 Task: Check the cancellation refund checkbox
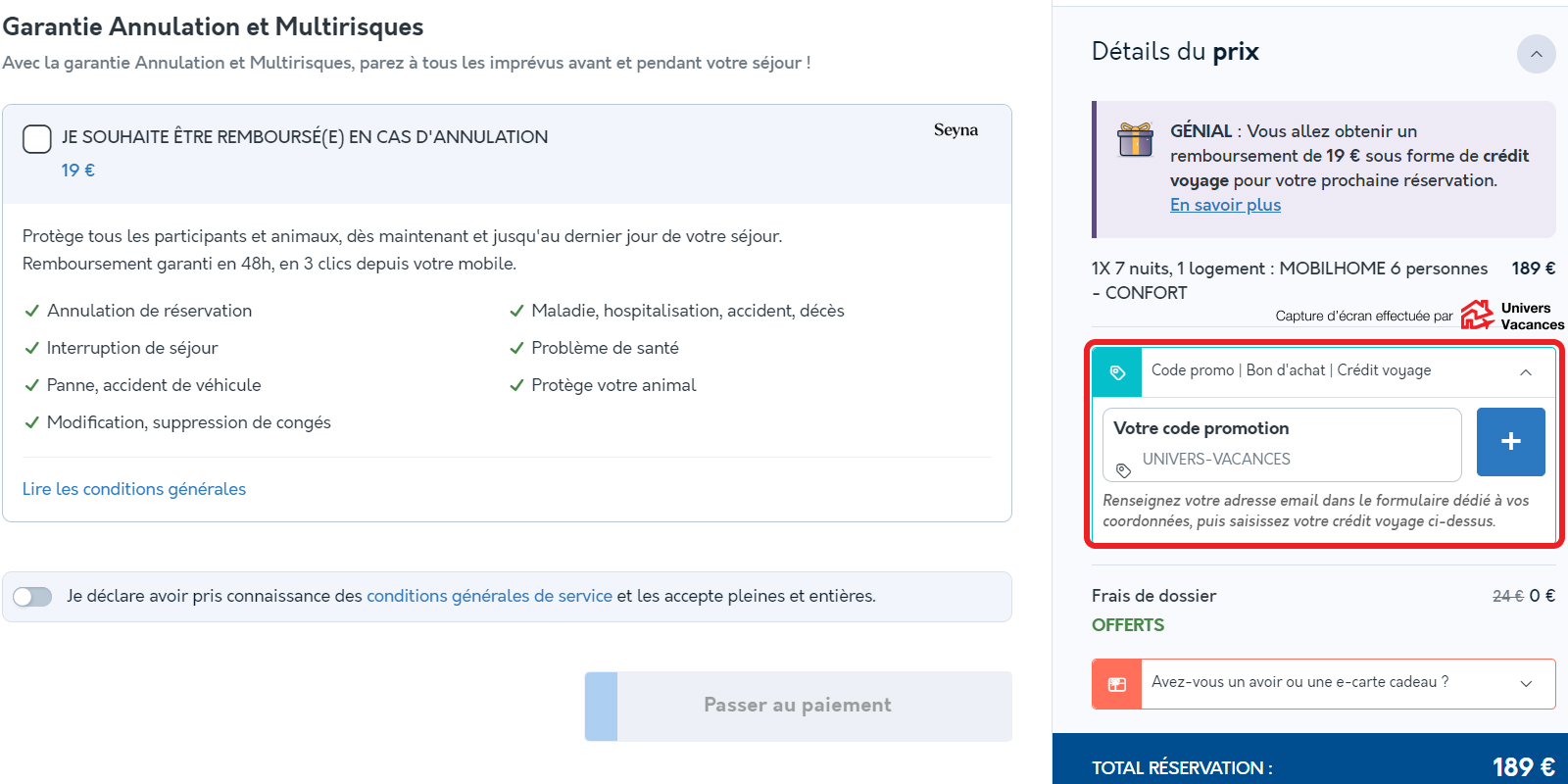click(37, 139)
